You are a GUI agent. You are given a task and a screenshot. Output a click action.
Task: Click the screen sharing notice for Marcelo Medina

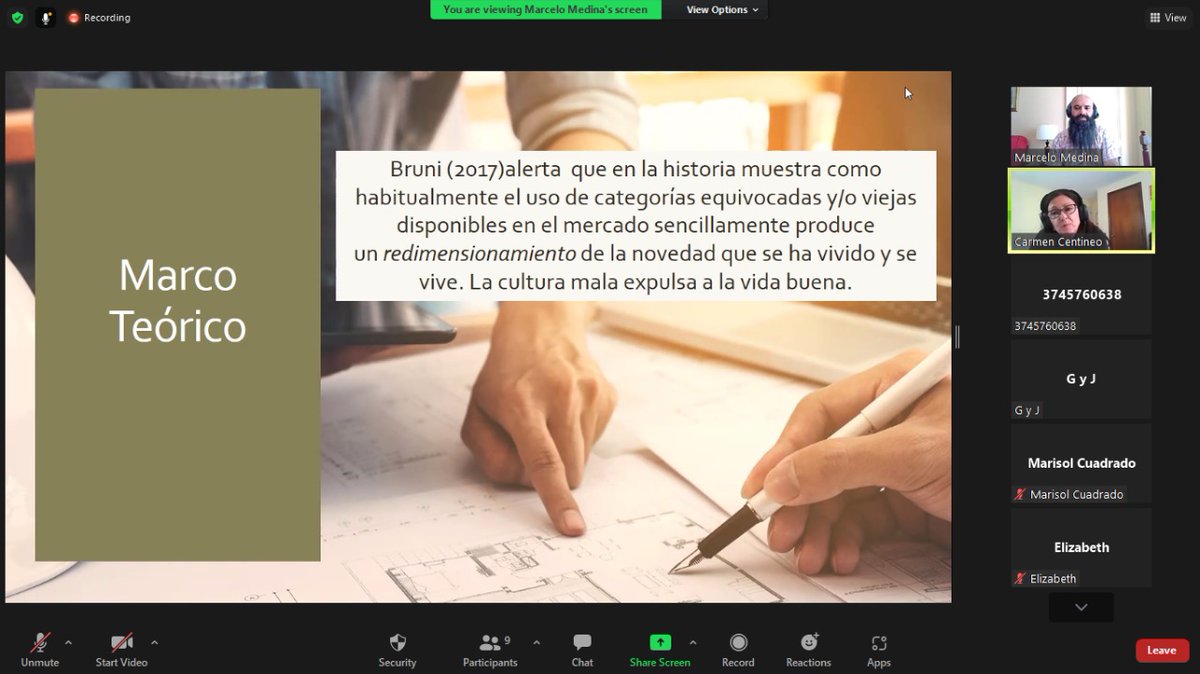click(545, 10)
